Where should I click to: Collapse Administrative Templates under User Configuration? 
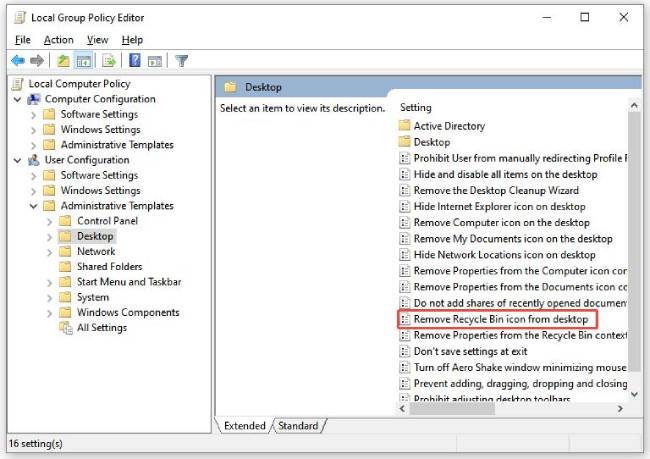click(34, 206)
